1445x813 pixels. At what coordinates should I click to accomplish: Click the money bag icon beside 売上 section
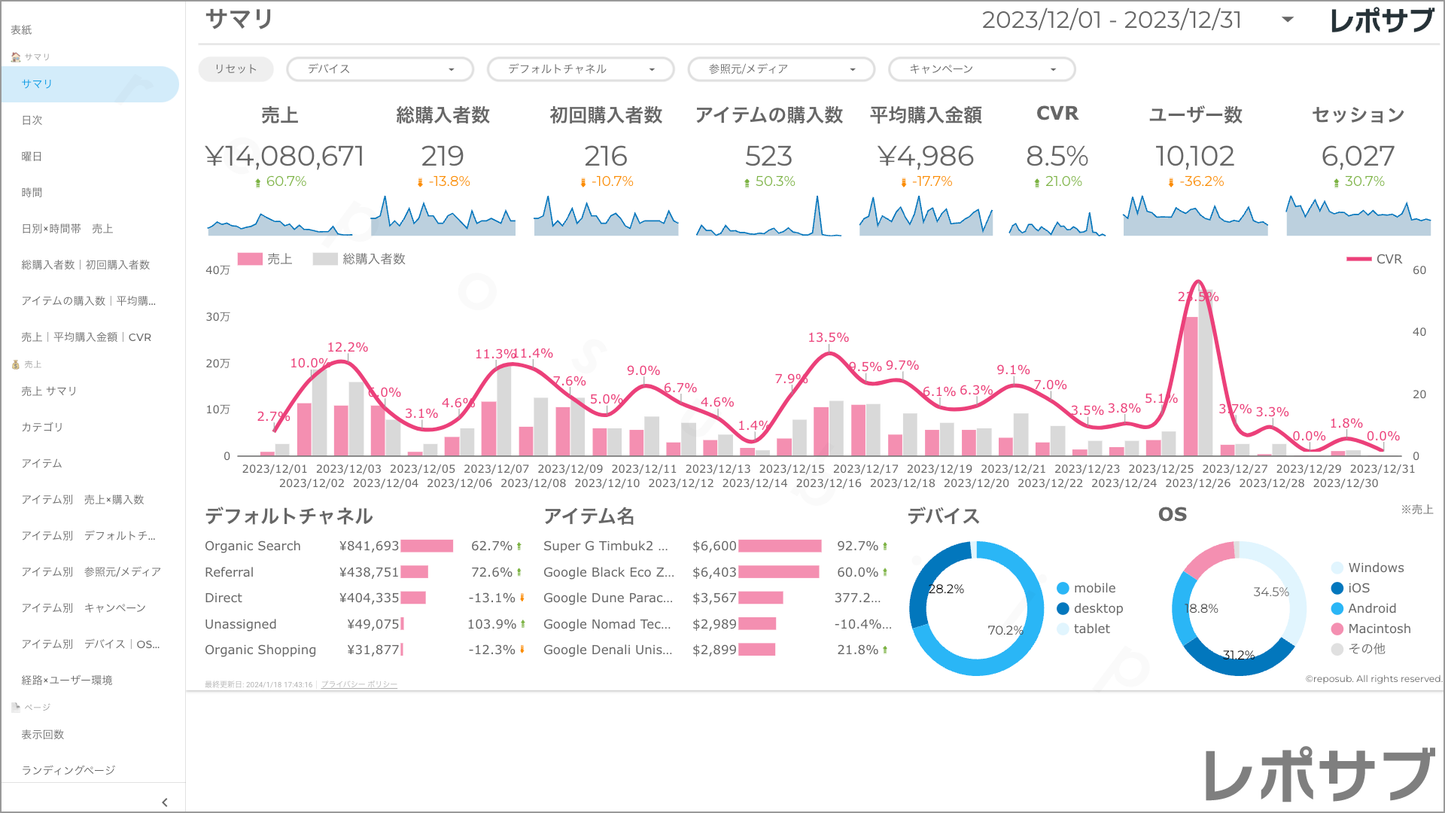tap(15, 365)
